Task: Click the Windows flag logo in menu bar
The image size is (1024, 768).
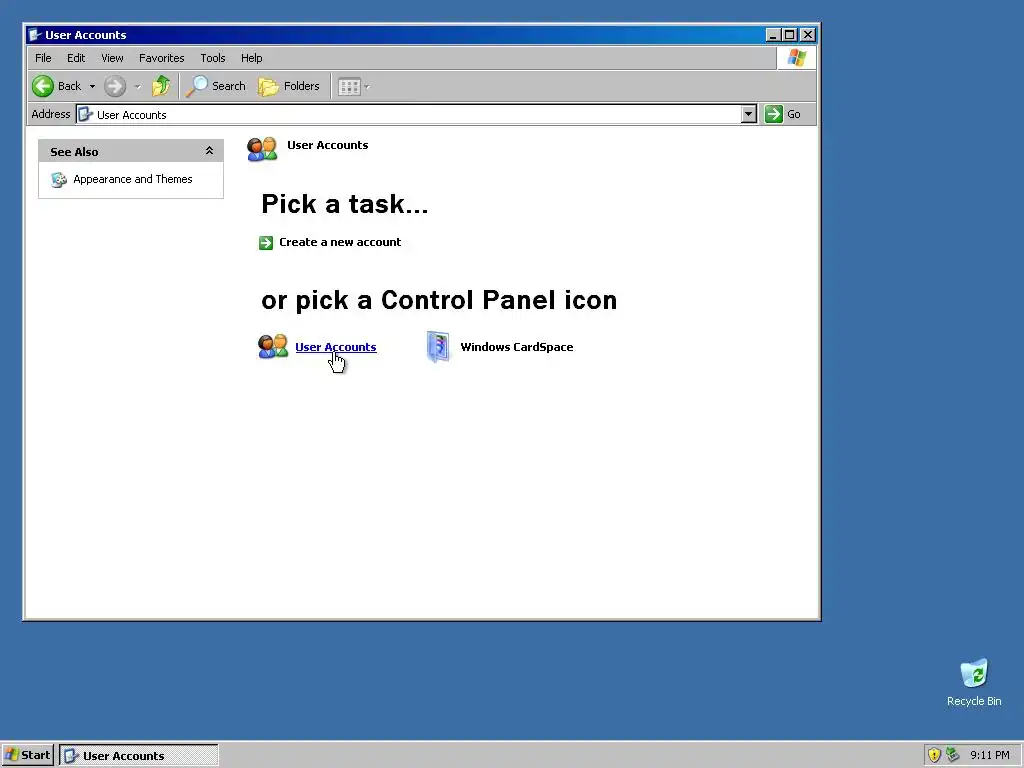Action: click(796, 58)
